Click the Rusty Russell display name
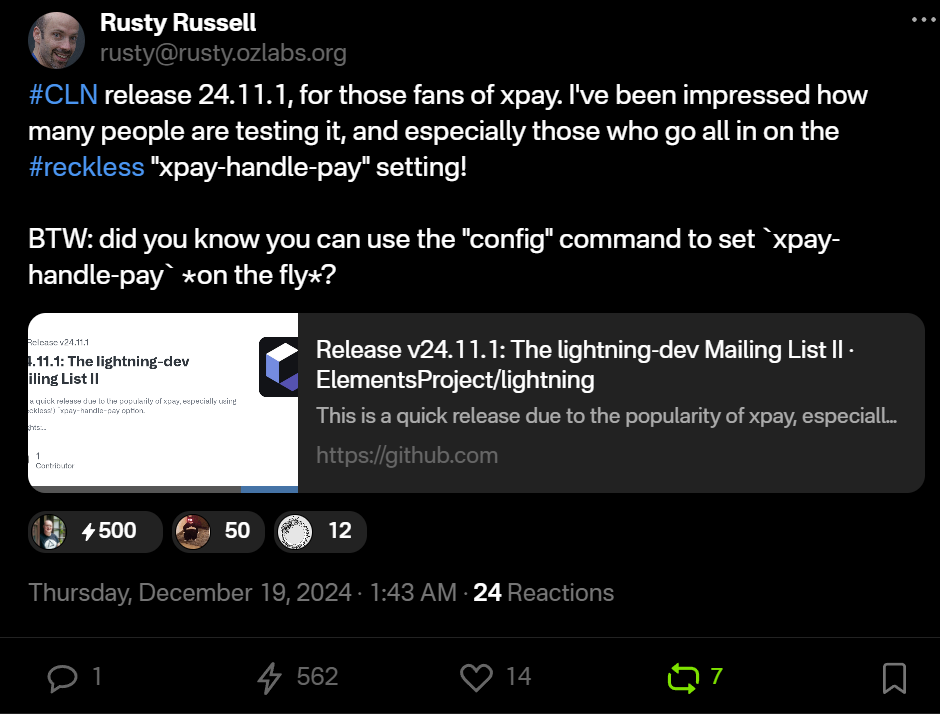Viewport: 940px width, 714px height. pos(178,22)
